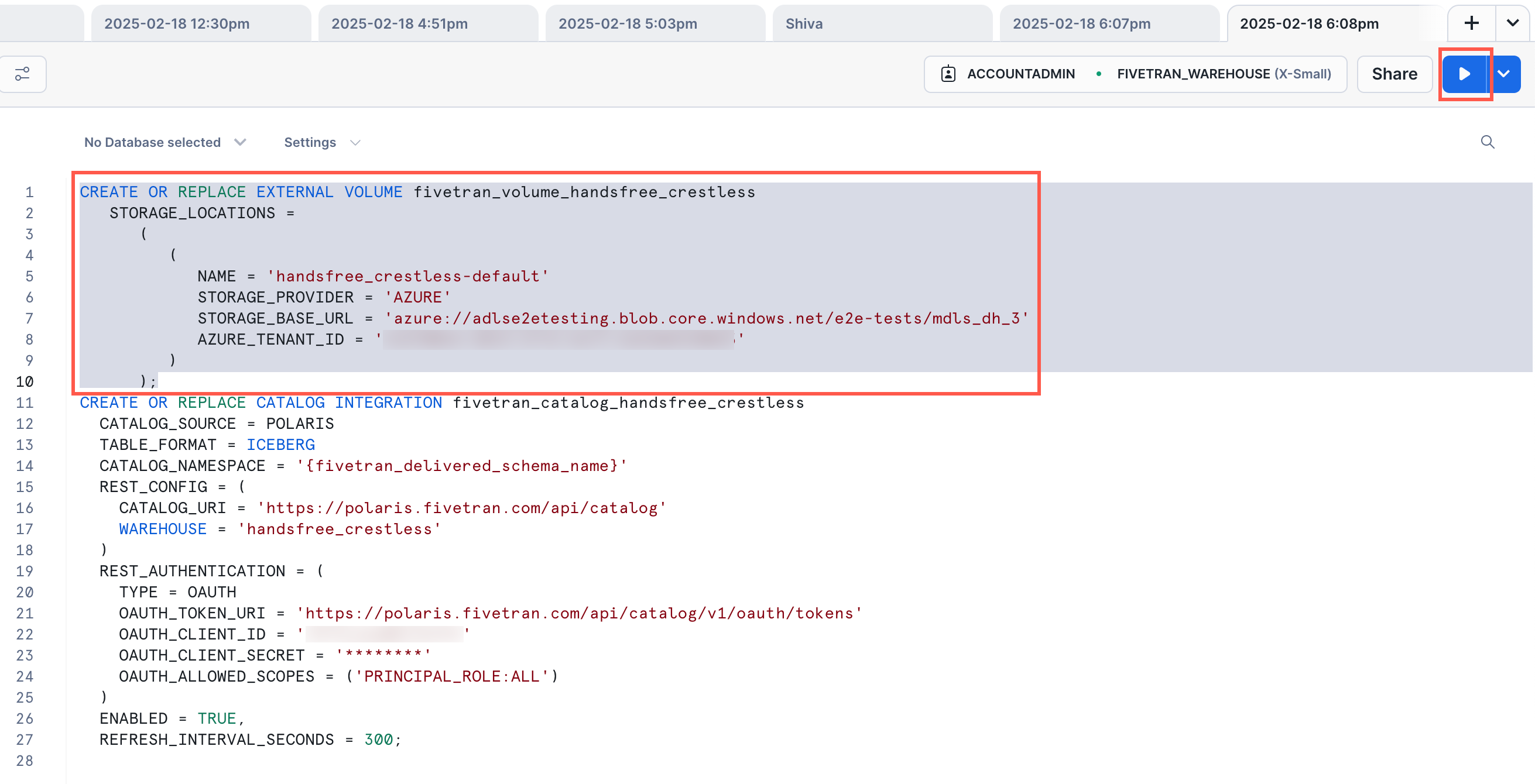This screenshot has height=784, width=1535.
Task: Click line number 28 in gutter
Action: tap(25, 761)
